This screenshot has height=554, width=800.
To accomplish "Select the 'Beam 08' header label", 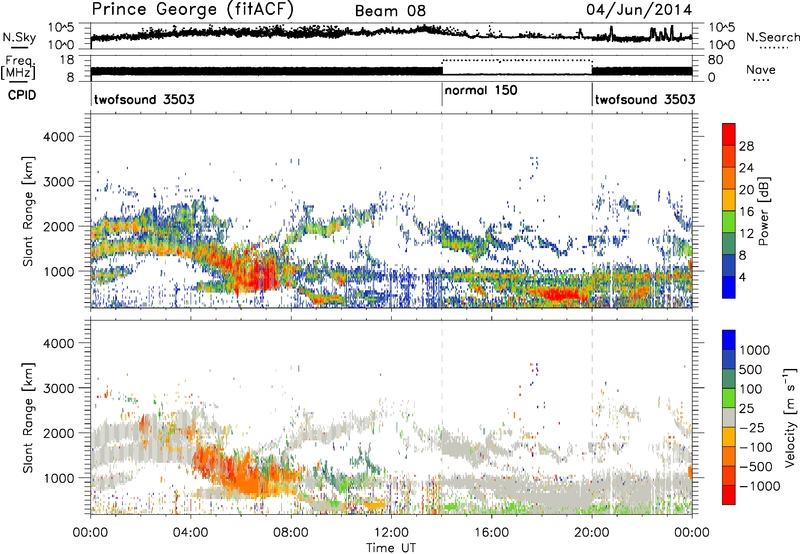I will (390, 11).
